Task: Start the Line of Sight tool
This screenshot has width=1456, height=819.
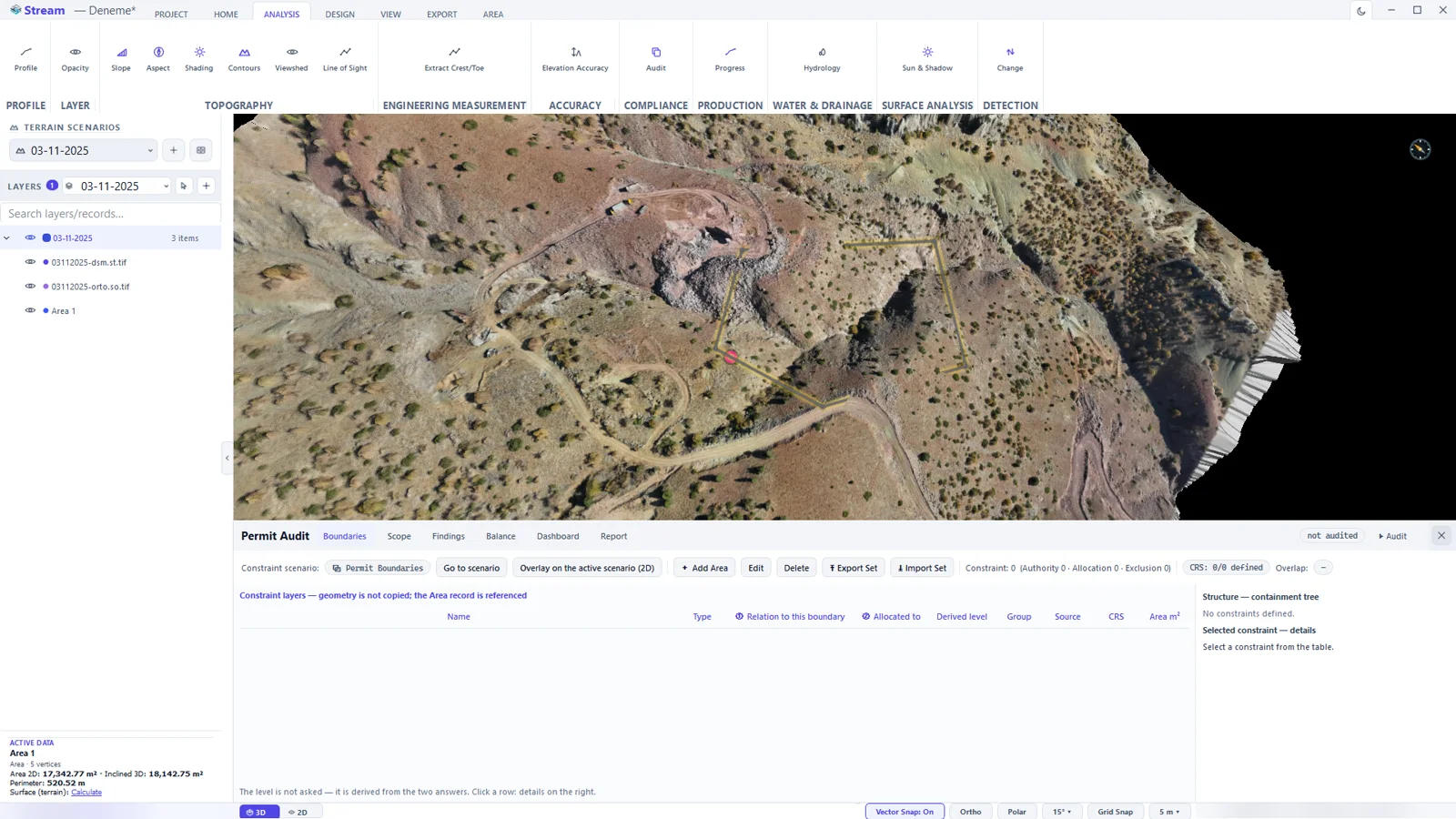Action: 345,58
